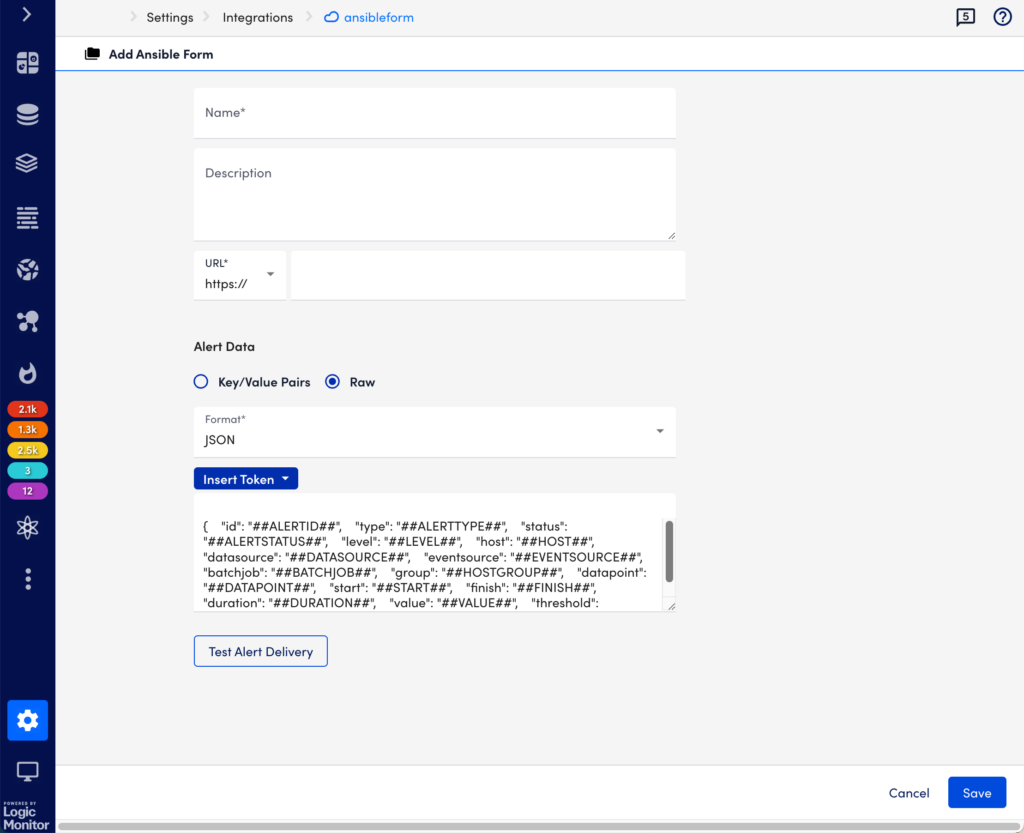Click the Test Alert Delivery button

coord(260,651)
